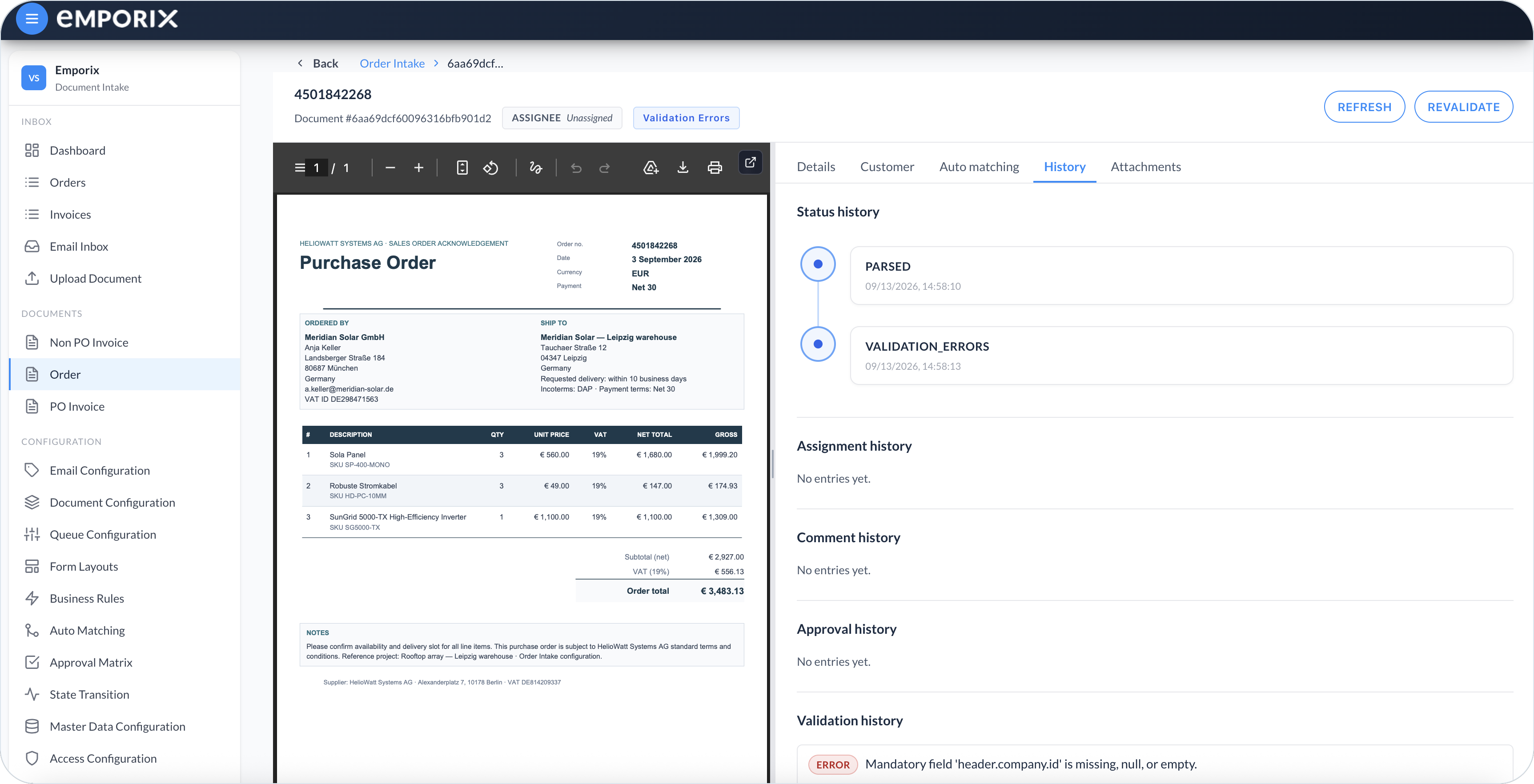Open Approval Matrix configuration
The image size is (1534, 784).
(x=124, y=663)
